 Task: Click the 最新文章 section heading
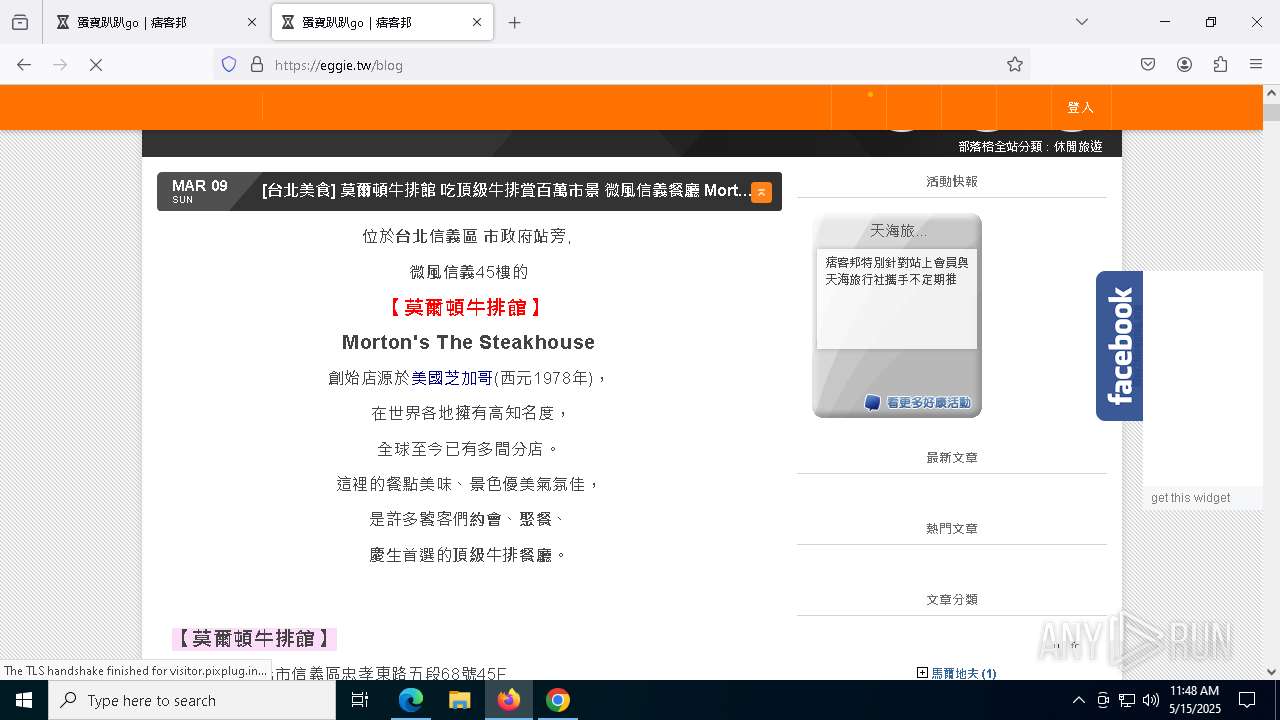click(x=951, y=457)
